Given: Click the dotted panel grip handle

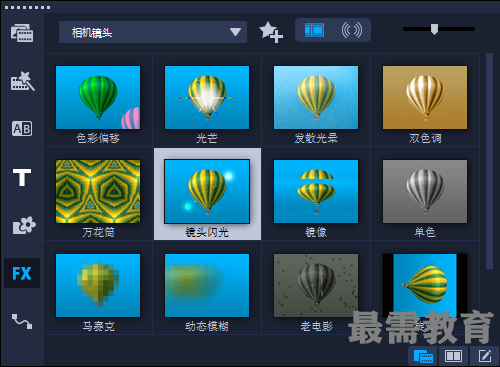Looking at the screenshot, I should (27, 7).
